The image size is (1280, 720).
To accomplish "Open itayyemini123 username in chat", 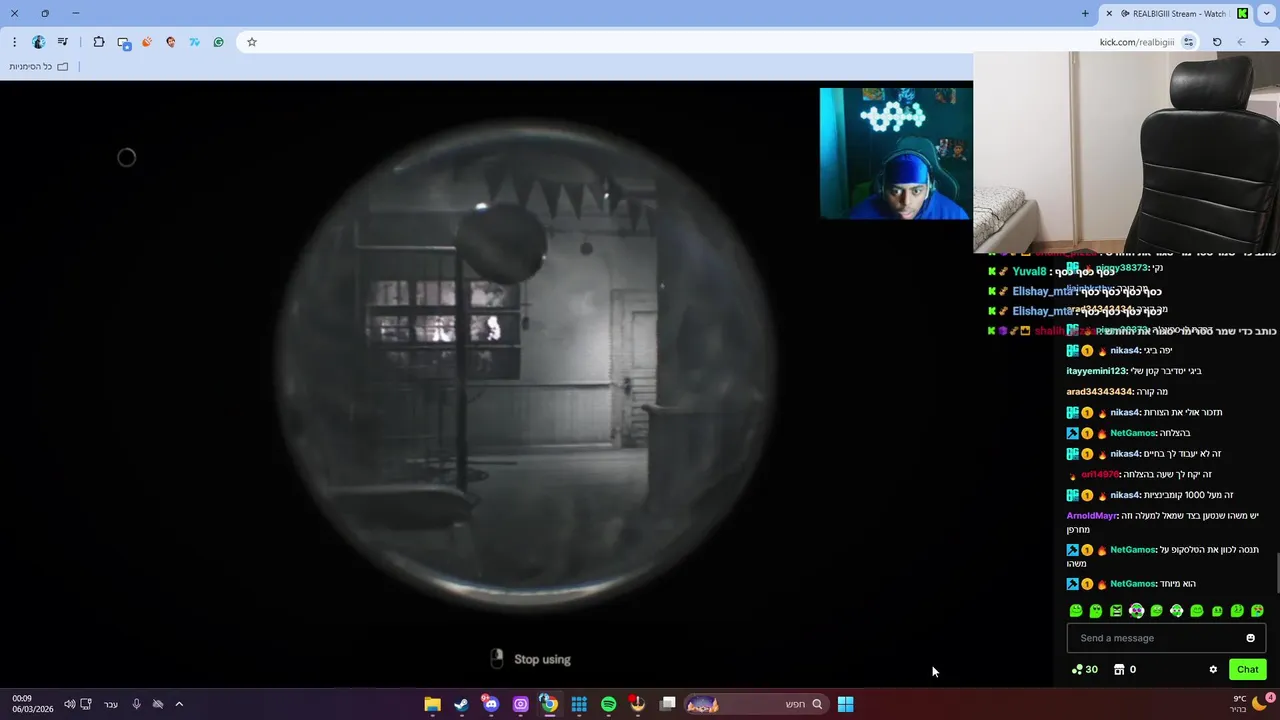I will [1096, 371].
